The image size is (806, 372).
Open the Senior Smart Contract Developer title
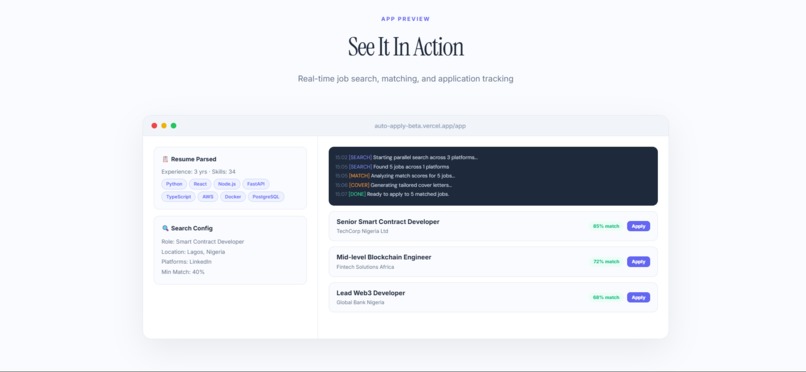388,222
